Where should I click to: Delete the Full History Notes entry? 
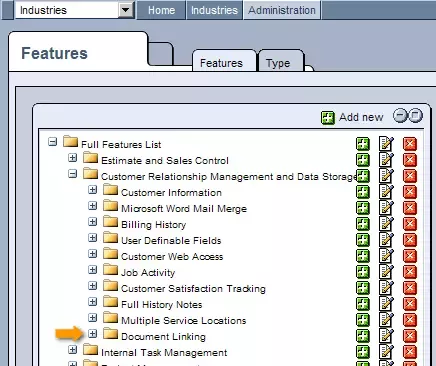coord(410,304)
